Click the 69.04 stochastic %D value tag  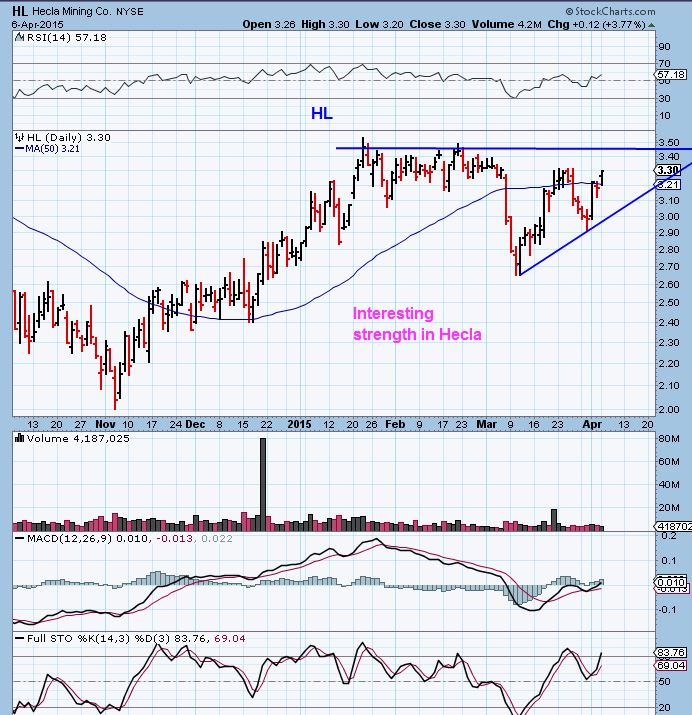pos(671,666)
